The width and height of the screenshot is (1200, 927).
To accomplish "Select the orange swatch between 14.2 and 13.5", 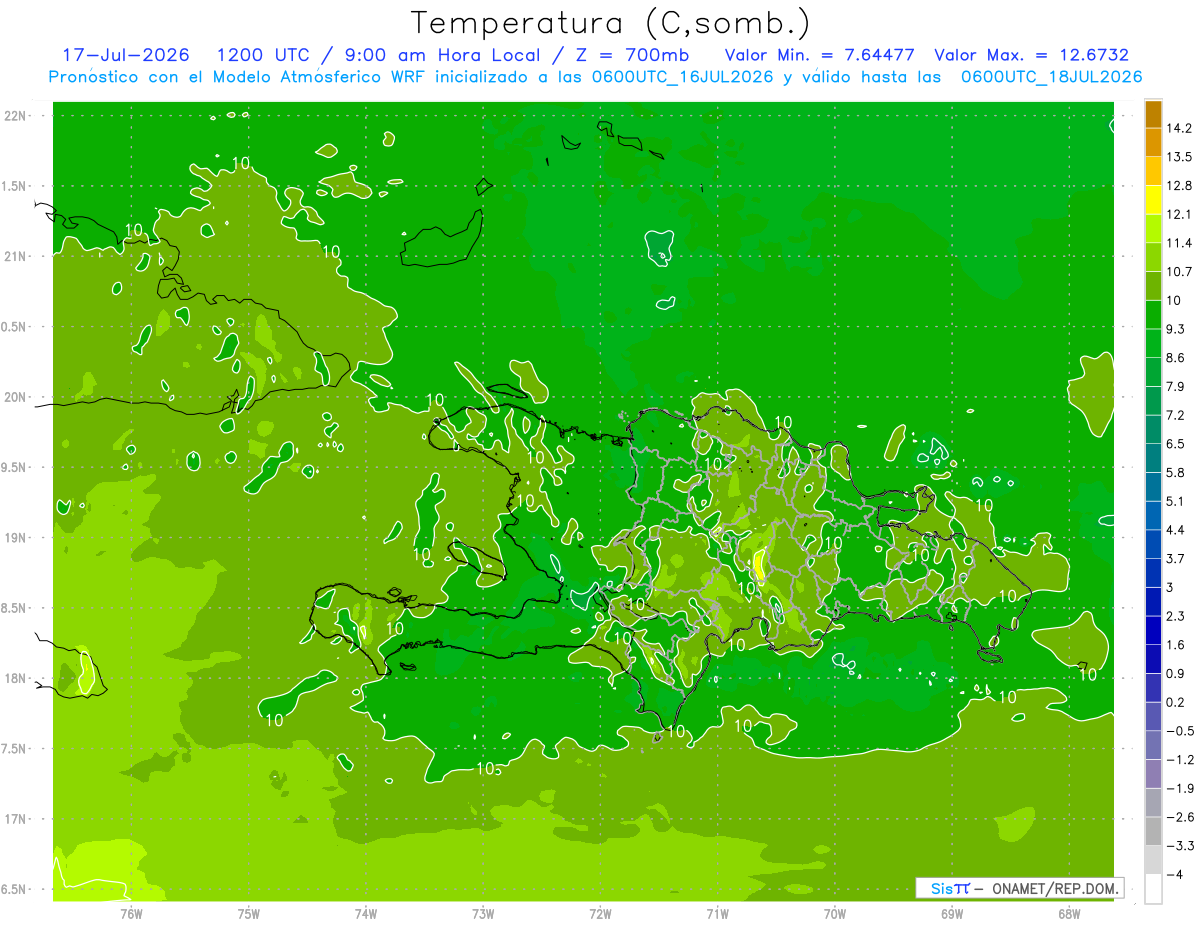I will pyautogui.click(x=1153, y=143).
